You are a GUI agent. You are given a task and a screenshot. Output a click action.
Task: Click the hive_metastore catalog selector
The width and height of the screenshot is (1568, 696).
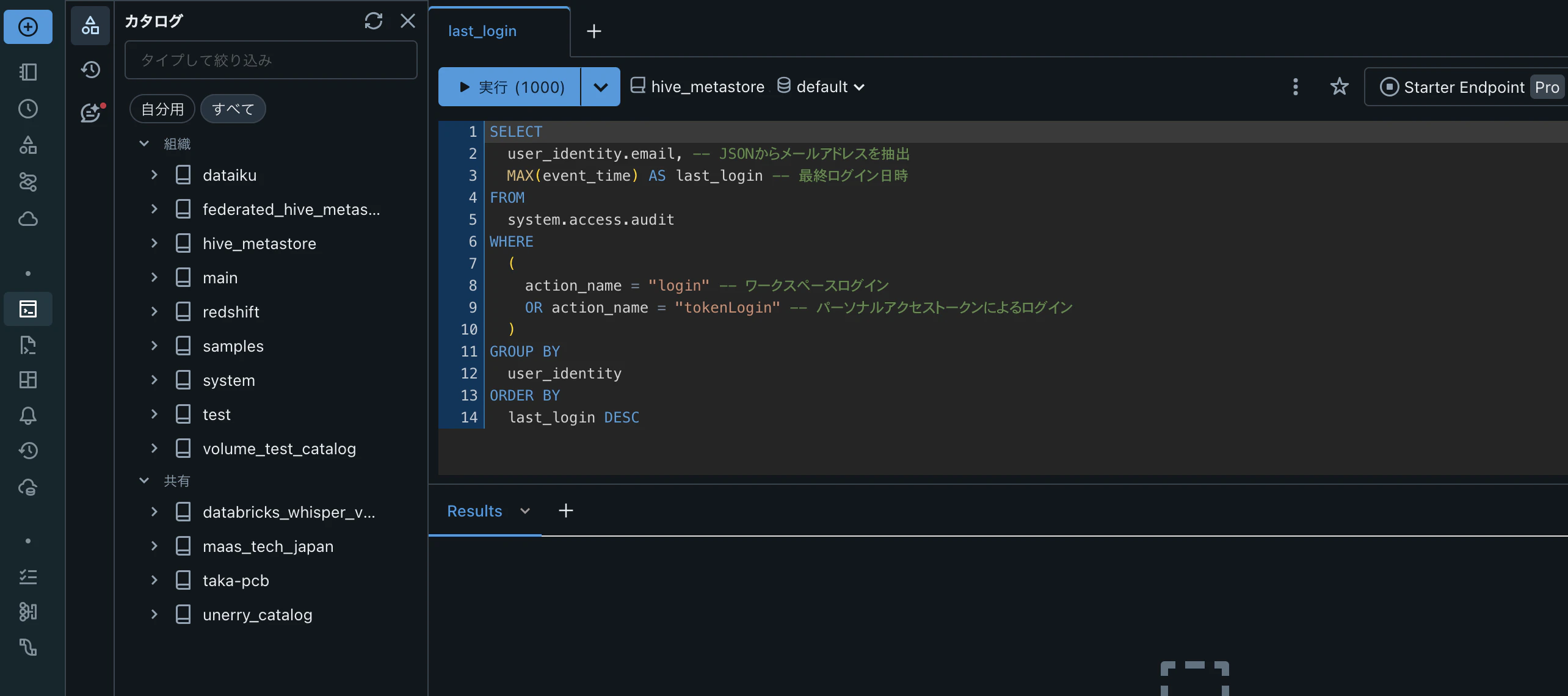[x=697, y=87]
